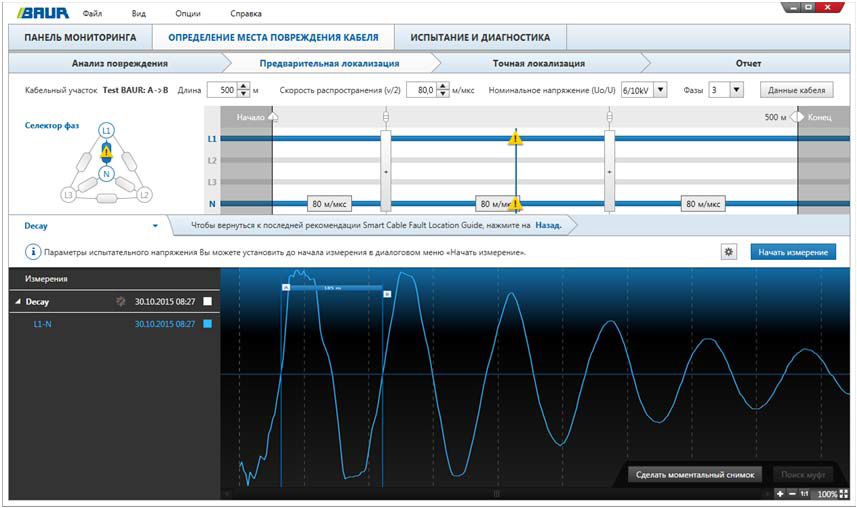Image resolution: width=857 pixels, height=508 pixels.
Task: Open the Вид menu
Action: coord(139,13)
